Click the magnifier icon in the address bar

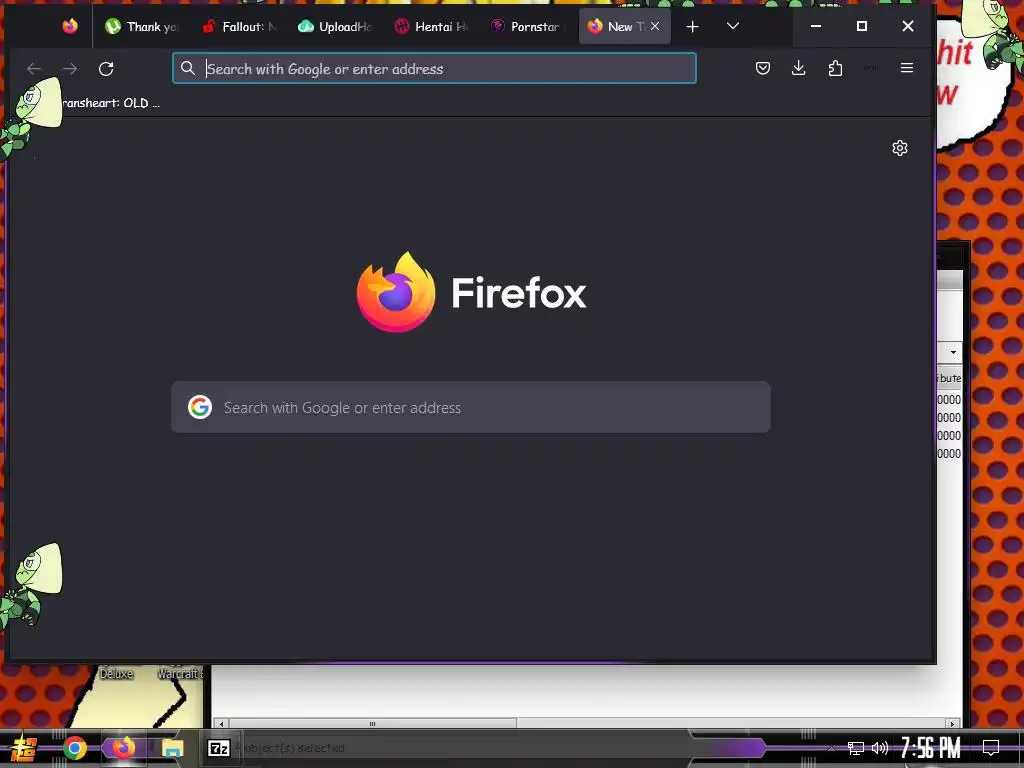coord(187,69)
